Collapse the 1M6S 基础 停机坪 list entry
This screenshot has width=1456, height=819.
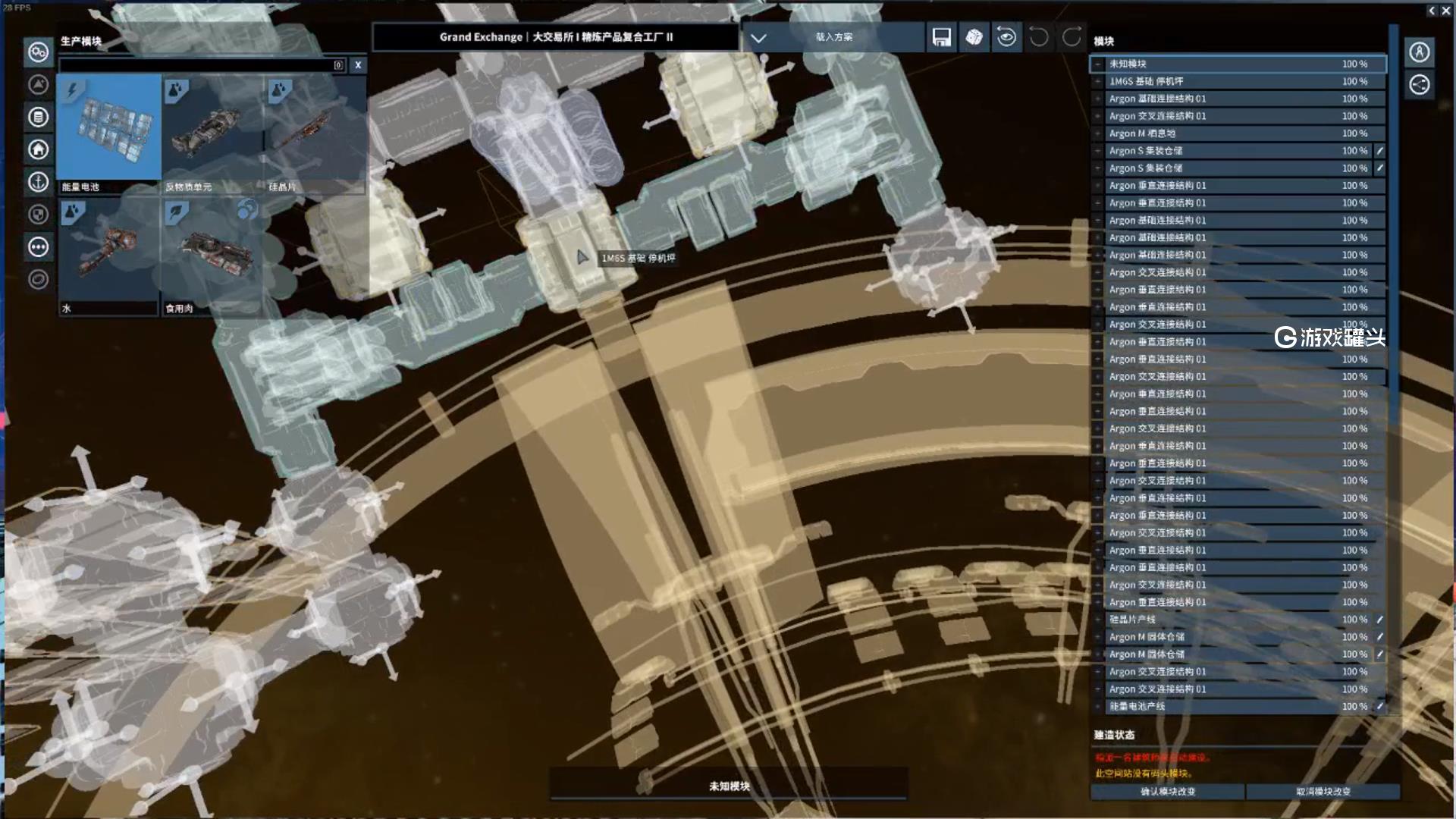(x=1097, y=81)
